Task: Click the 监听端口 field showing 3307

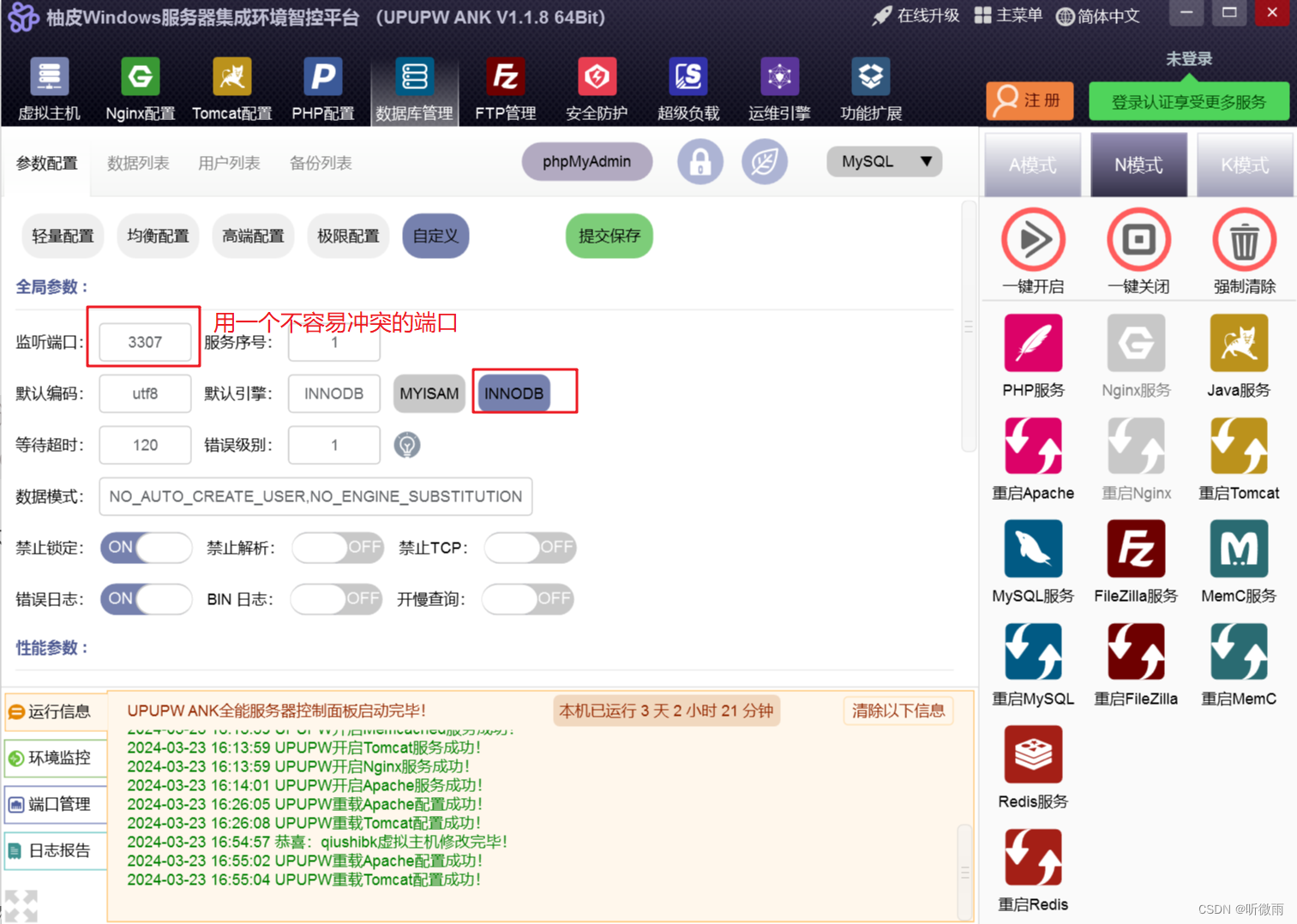Action: [145, 342]
